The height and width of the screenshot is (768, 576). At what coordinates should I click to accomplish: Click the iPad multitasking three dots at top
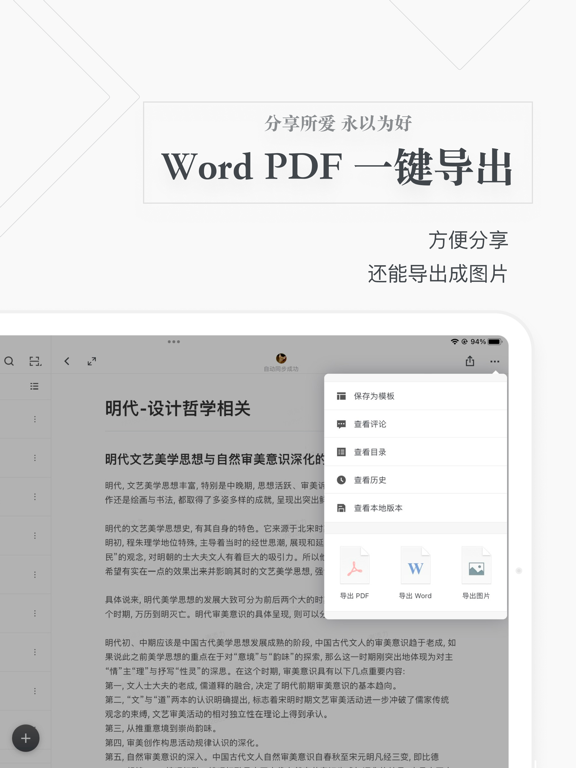coord(174,341)
